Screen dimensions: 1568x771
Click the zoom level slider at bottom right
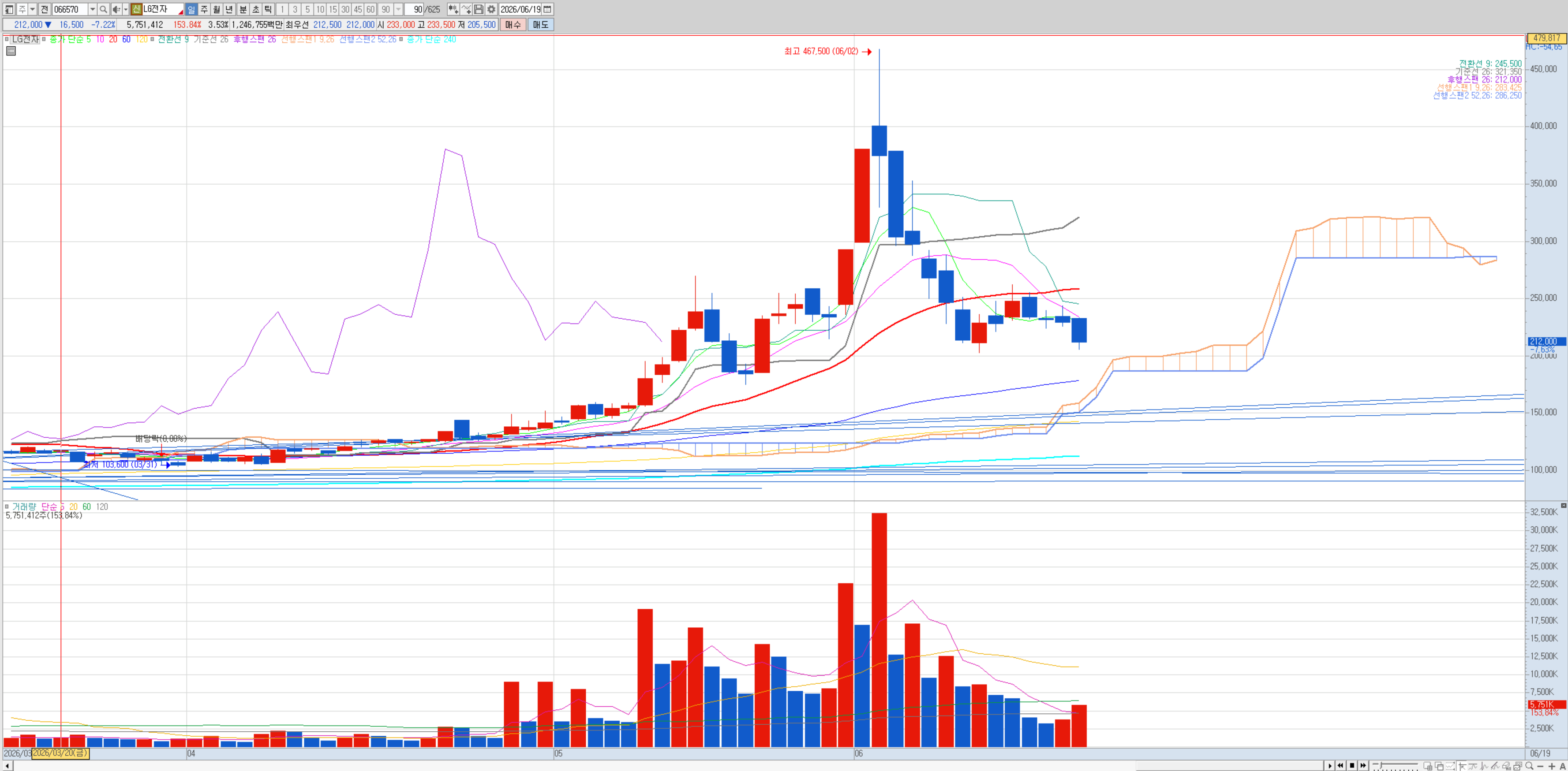1396,766
